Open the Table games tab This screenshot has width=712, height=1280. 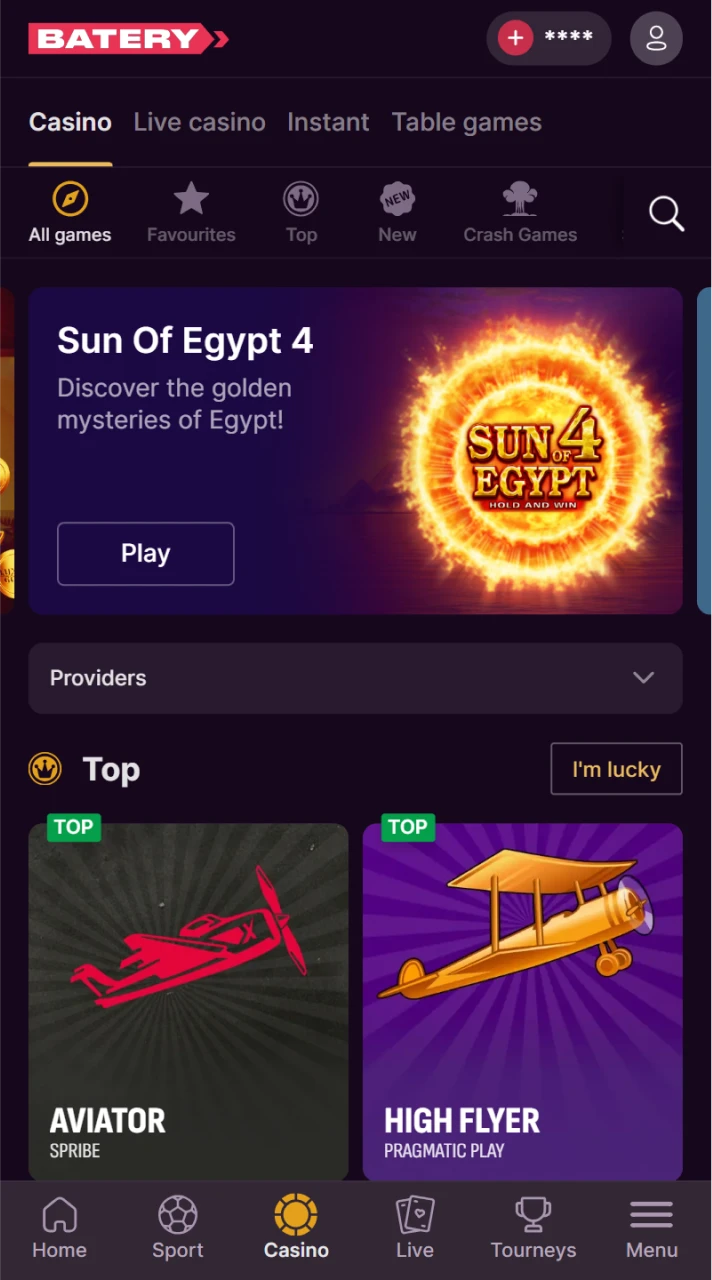coord(466,122)
